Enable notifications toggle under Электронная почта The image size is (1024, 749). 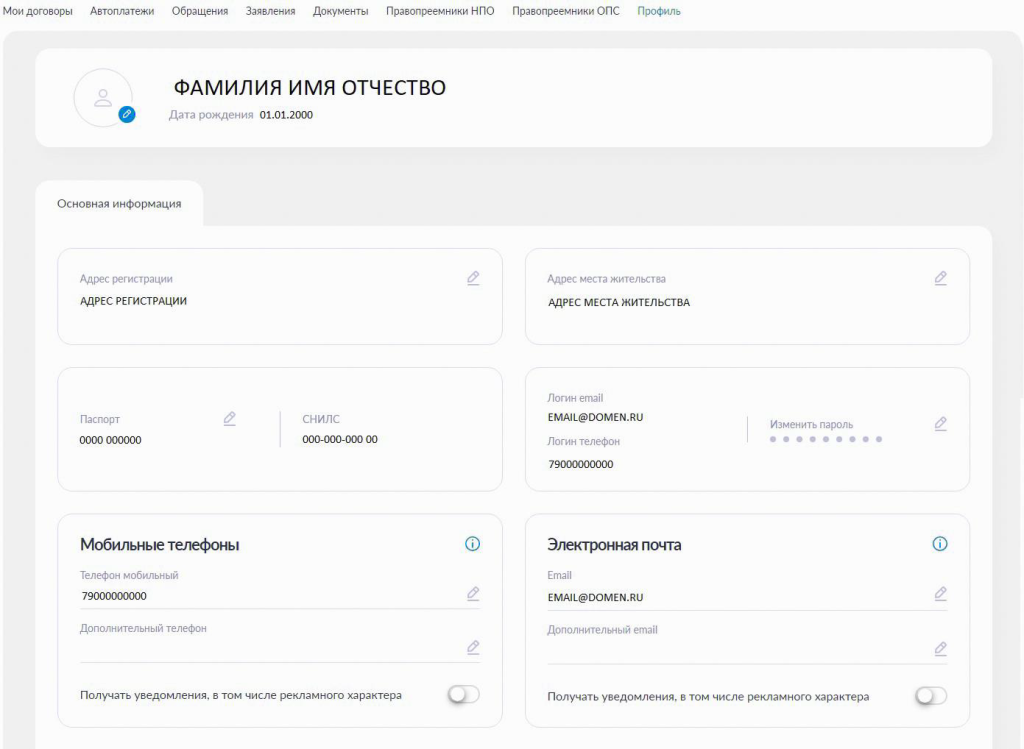931,696
